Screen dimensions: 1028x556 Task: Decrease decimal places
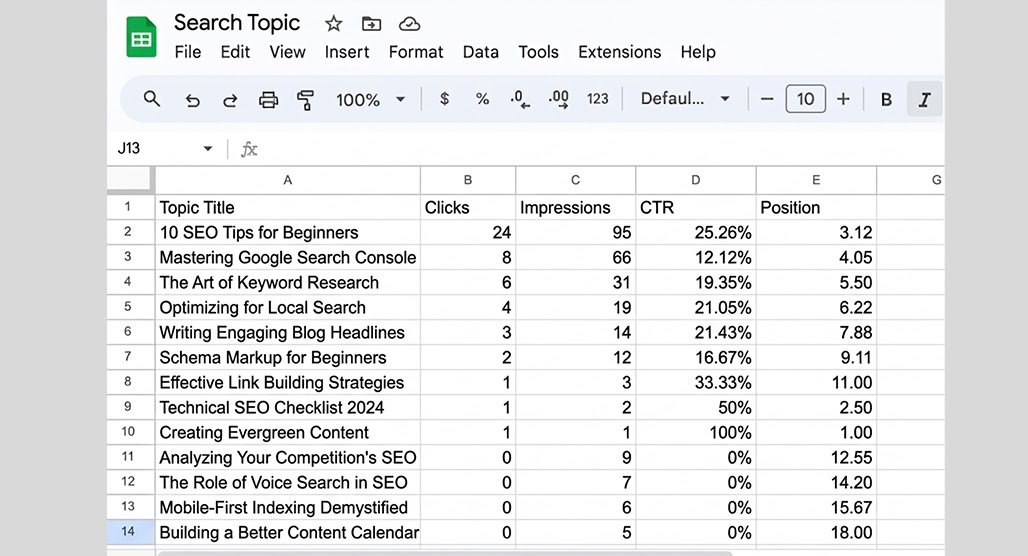[x=520, y=99]
